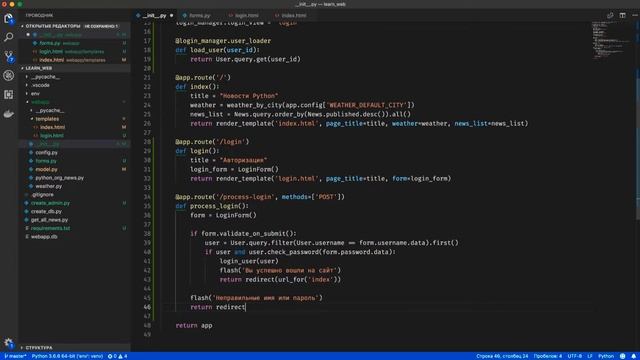This screenshot has width=640, height=360.
Task: Collapse the templates folder
Action: tap(47, 119)
